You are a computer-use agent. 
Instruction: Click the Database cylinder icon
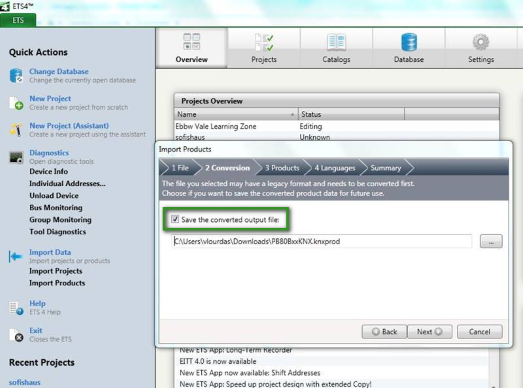(409, 42)
